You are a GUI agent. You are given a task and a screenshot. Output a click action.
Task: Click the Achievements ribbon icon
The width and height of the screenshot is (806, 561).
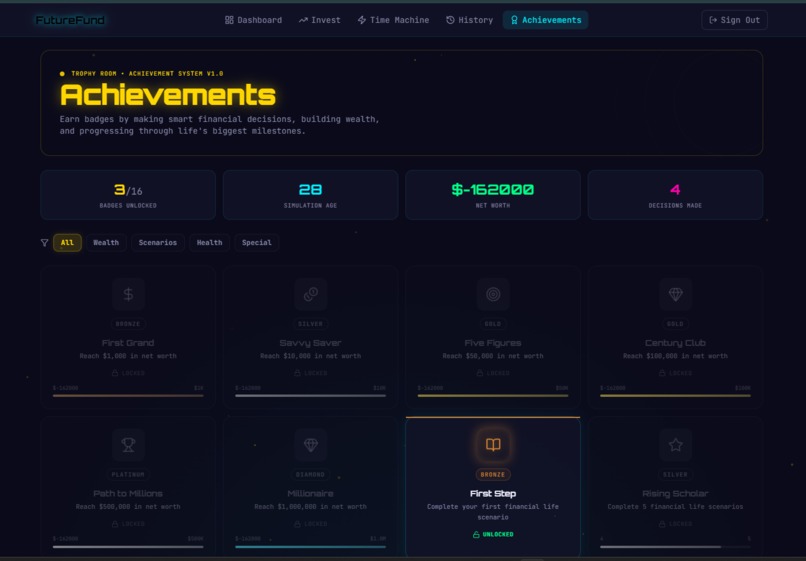[x=514, y=20]
